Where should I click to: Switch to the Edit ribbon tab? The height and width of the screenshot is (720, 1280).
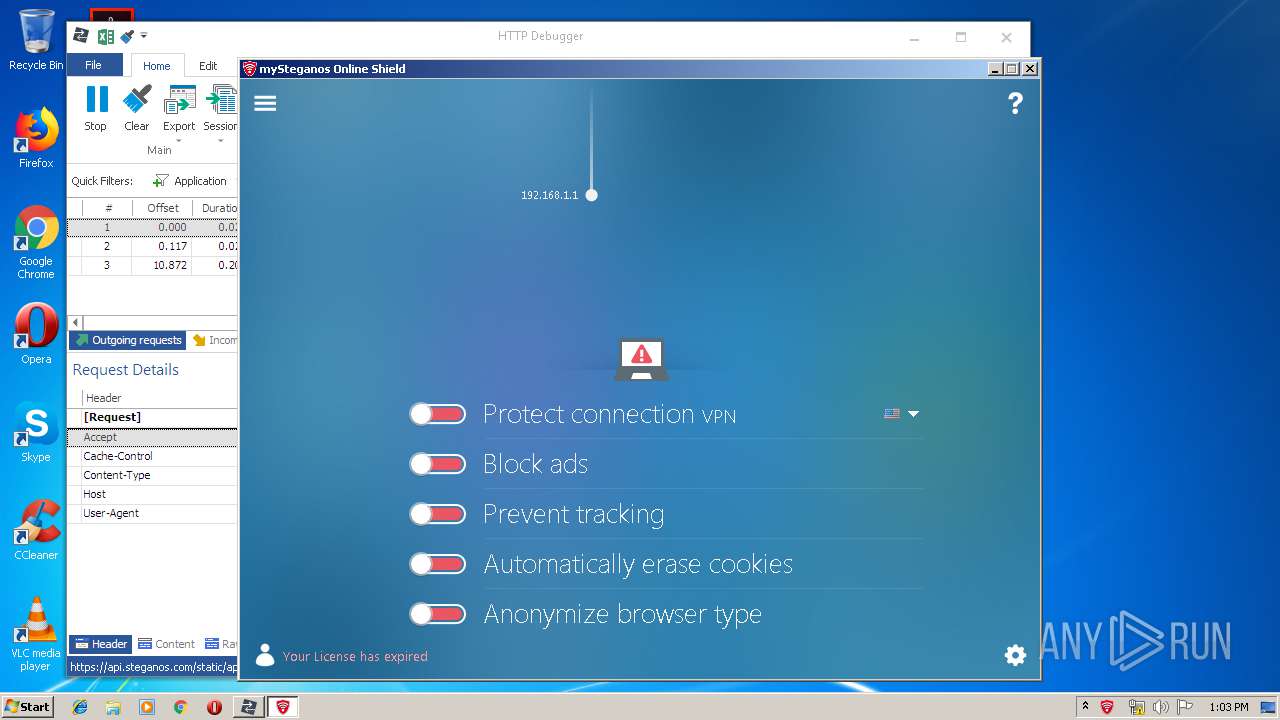208,66
